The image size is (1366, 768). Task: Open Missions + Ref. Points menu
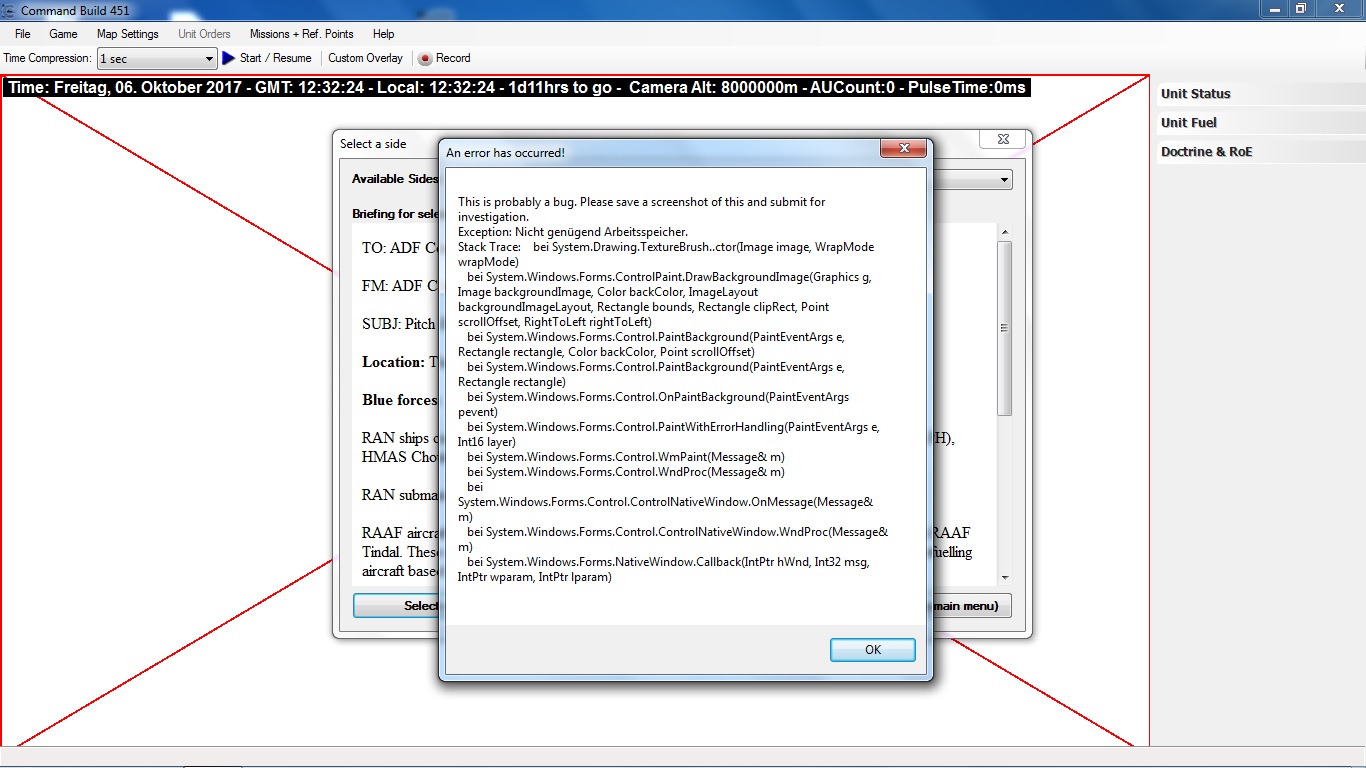(x=302, y=34)
